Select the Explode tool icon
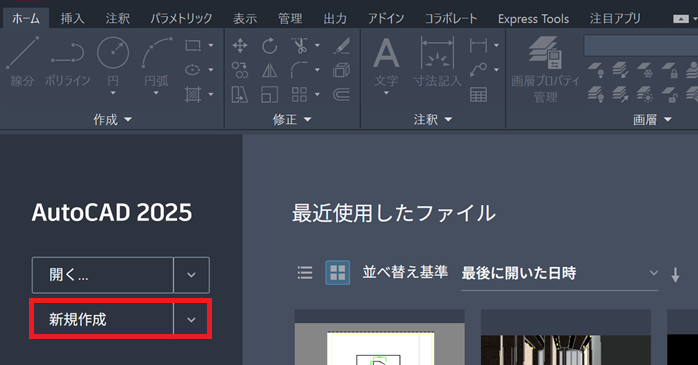 click(341, 70)
